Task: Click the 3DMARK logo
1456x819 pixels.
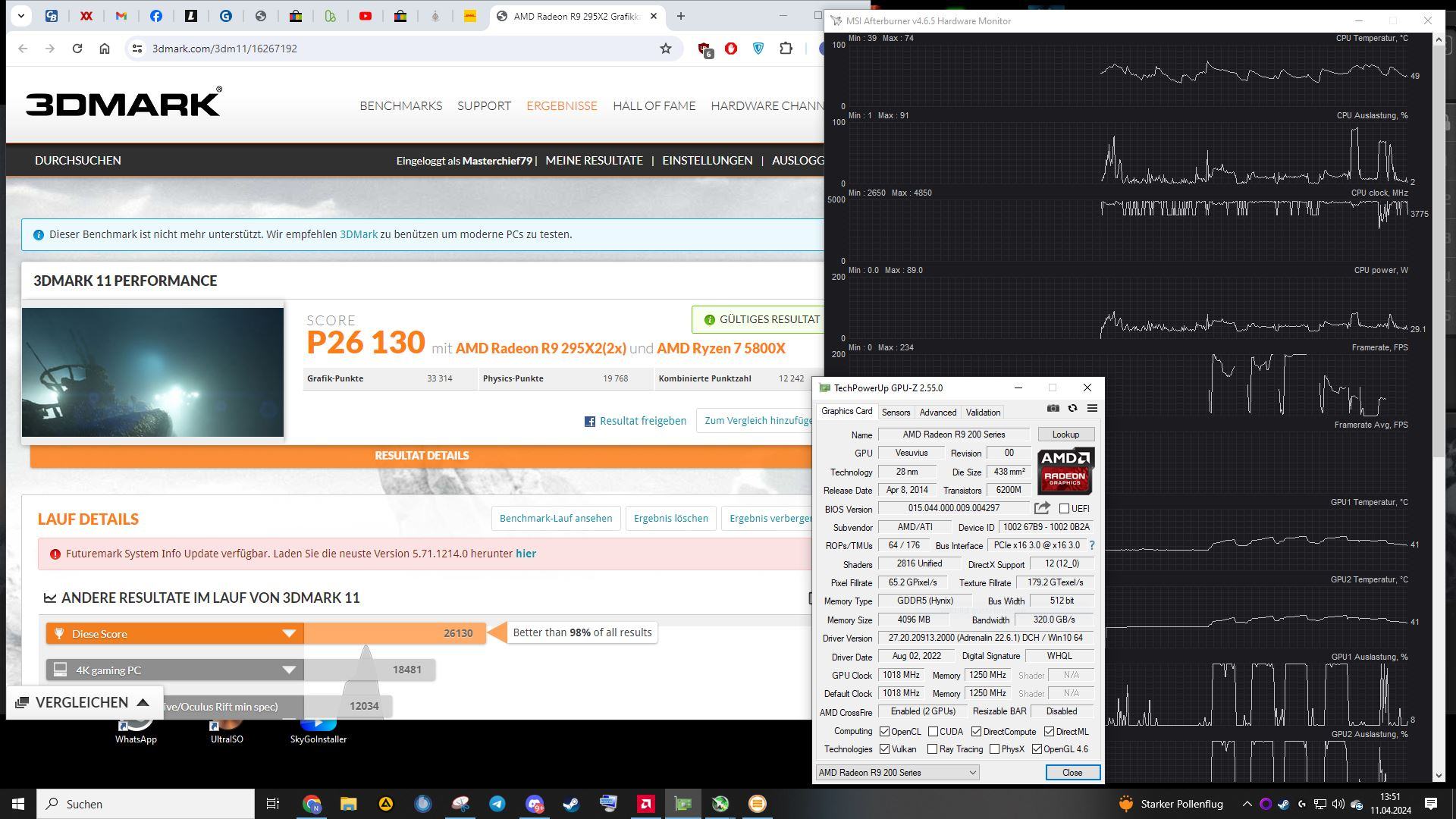Action: [x=124, y=102]
